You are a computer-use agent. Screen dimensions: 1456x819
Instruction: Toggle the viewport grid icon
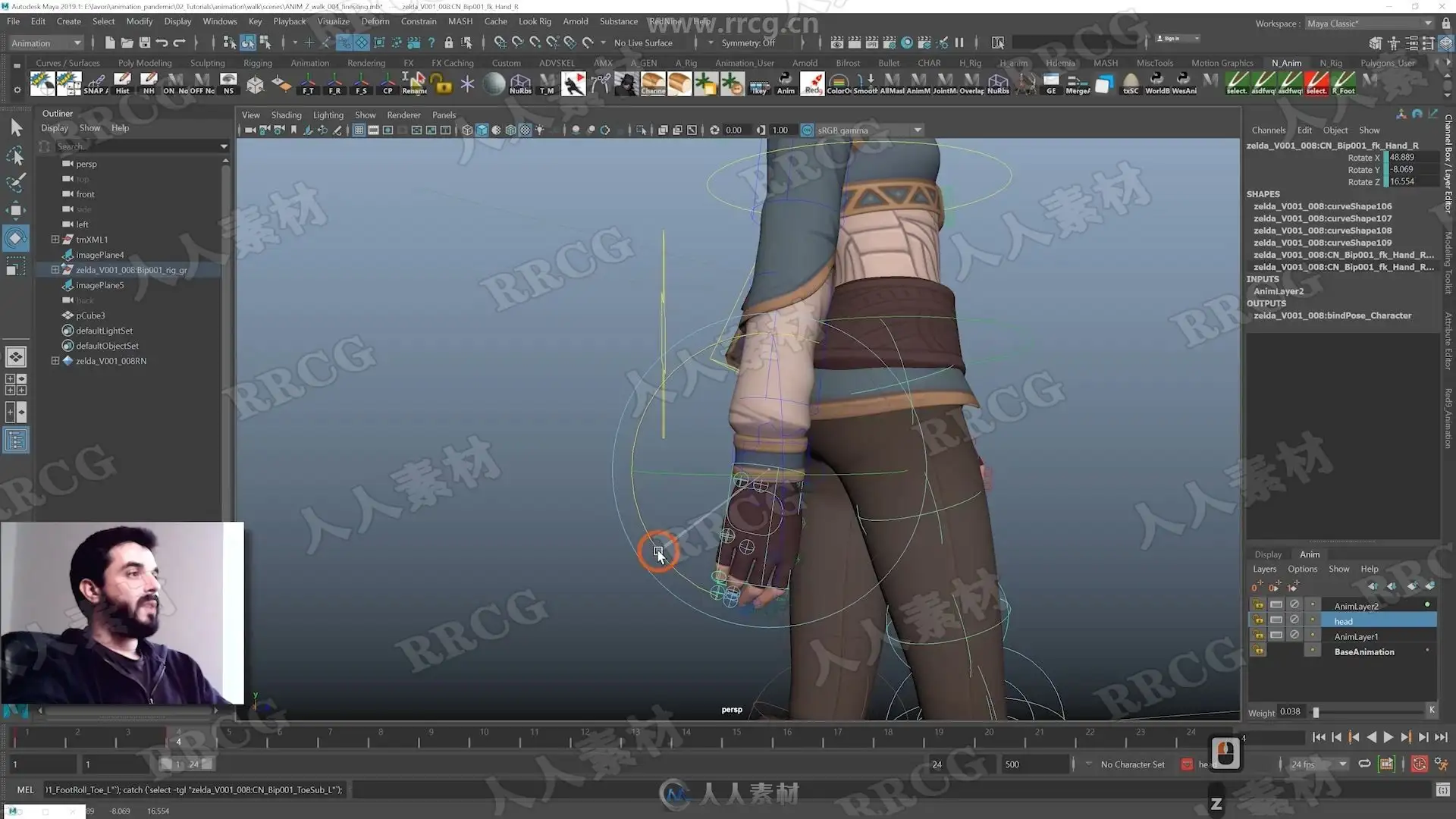click(359, 130)
